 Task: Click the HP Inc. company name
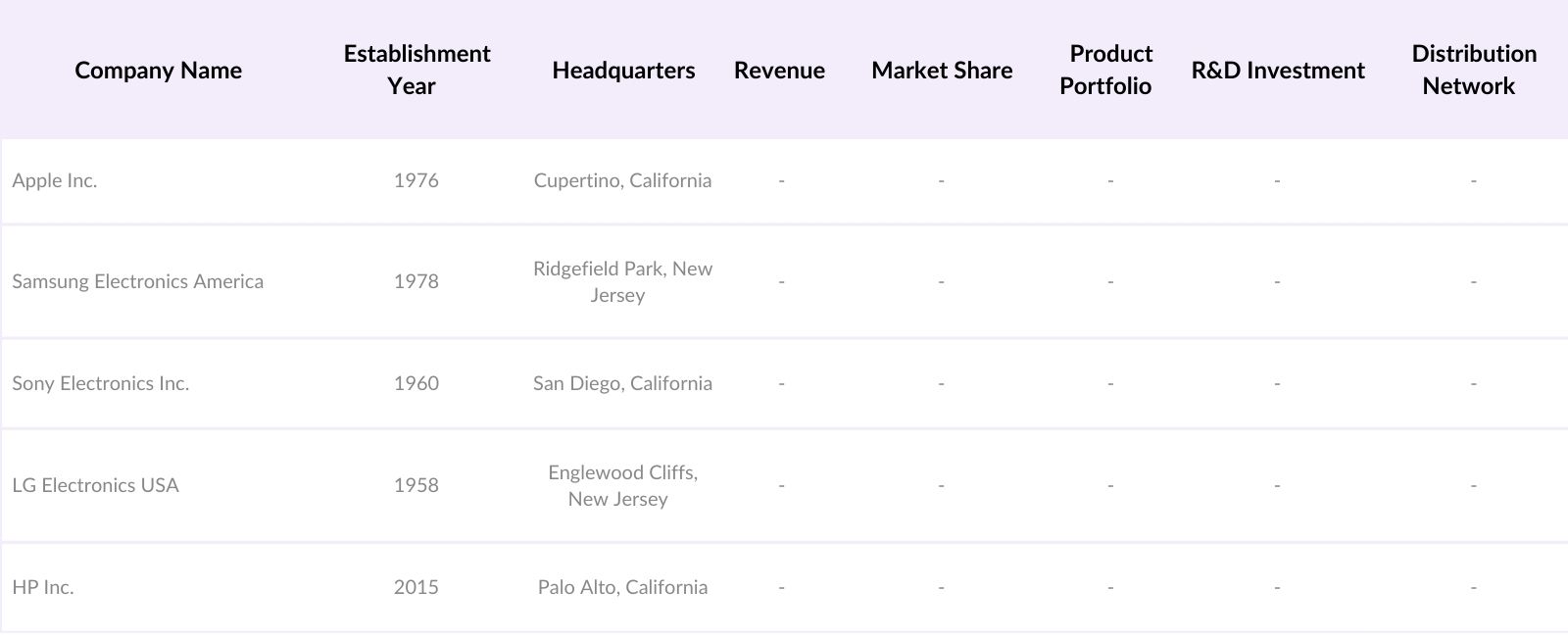(x=43, y=587)
